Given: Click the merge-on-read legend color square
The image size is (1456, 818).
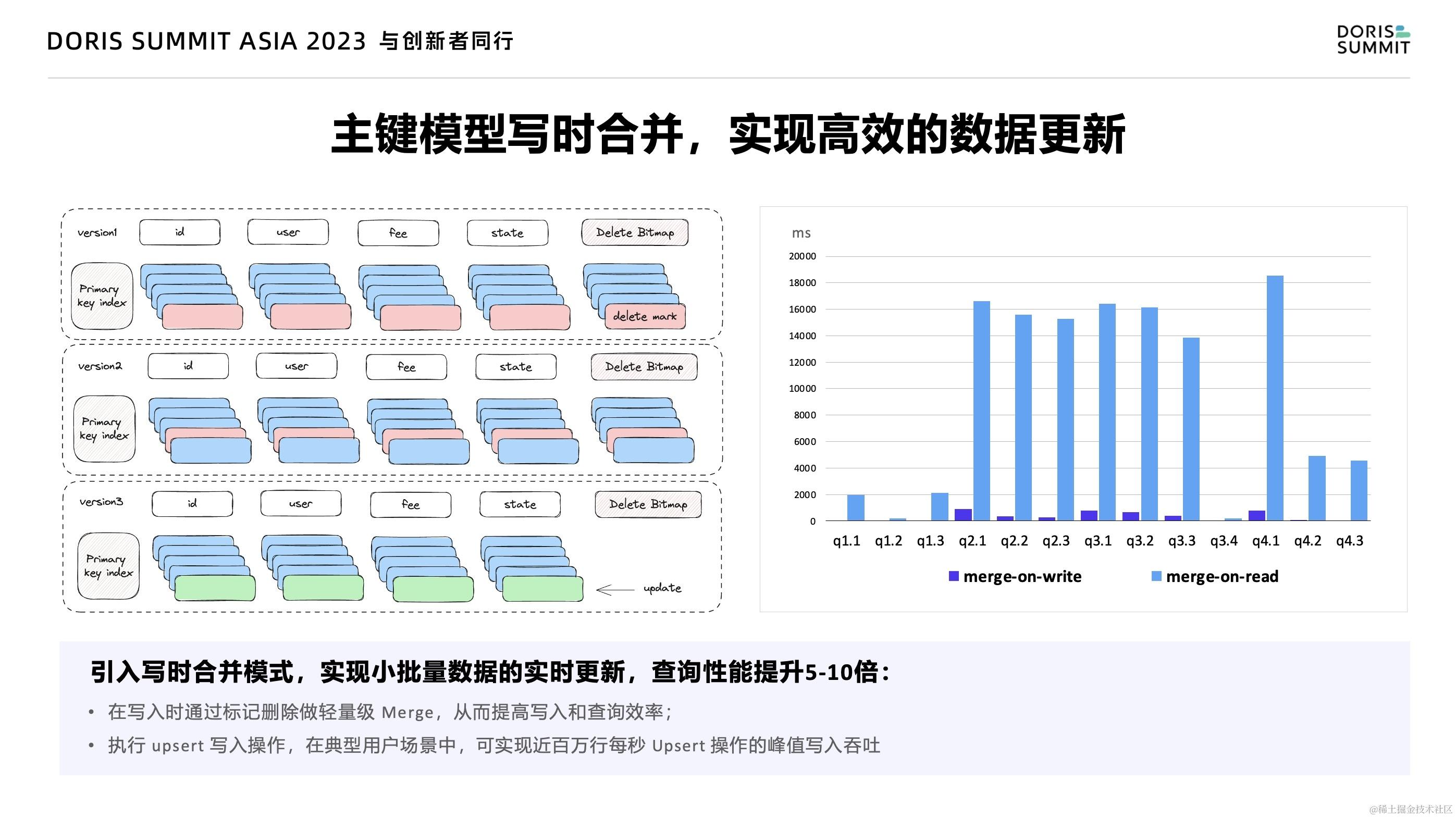Looking at the screenshot, I should point(1156,576).
